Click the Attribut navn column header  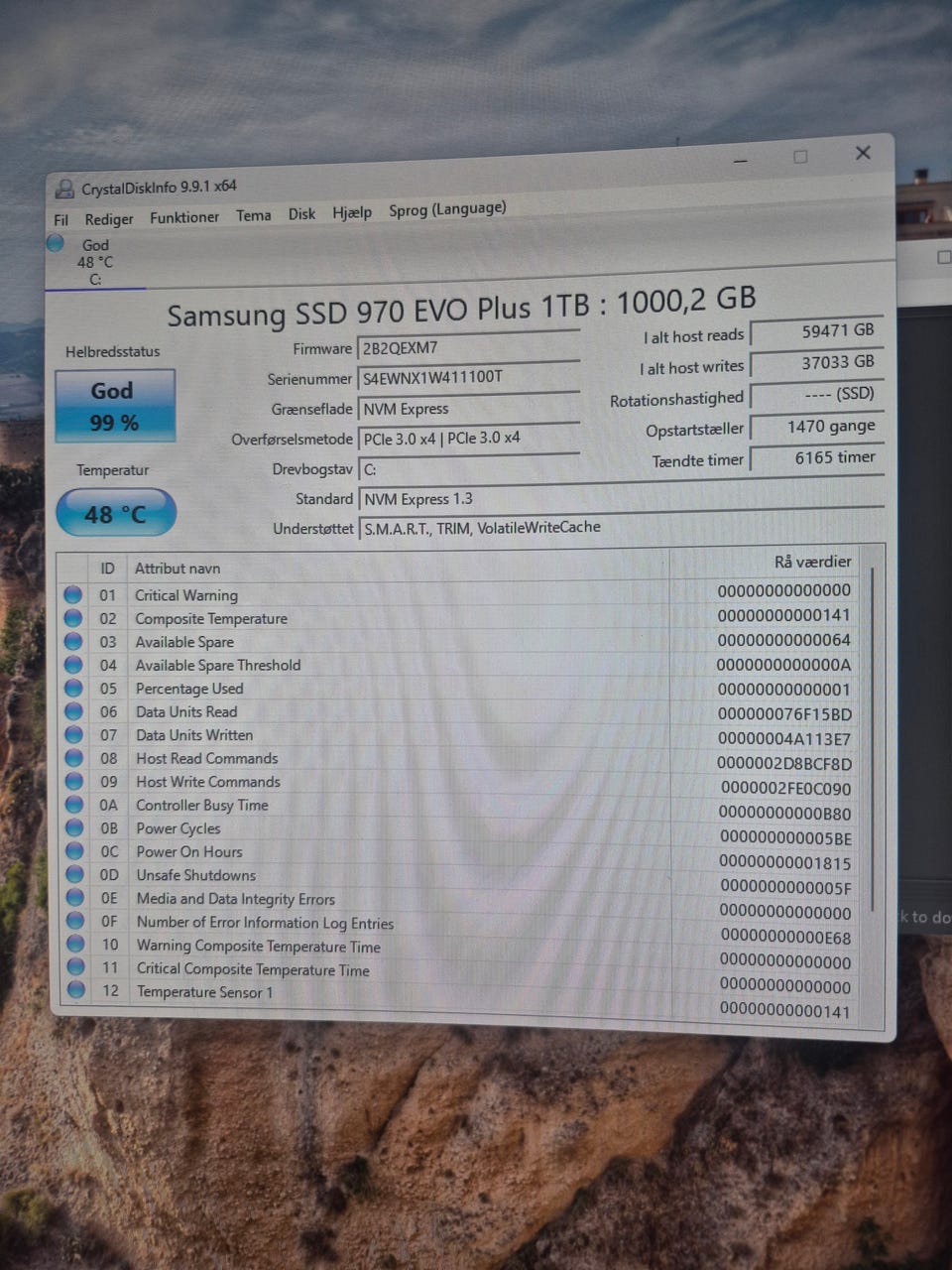coord(178,569)
